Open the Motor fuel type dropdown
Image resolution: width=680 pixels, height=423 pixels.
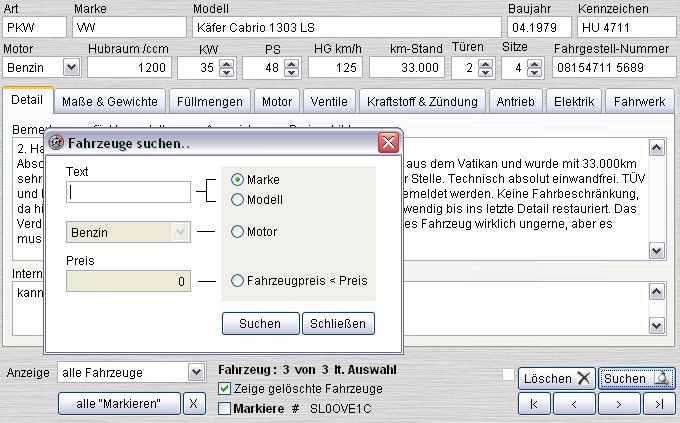click(71, 67)
